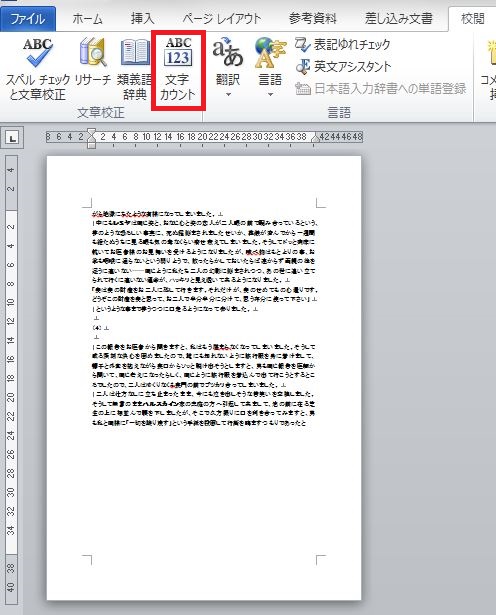Open 英文アシスタント

tap(343, 66)
